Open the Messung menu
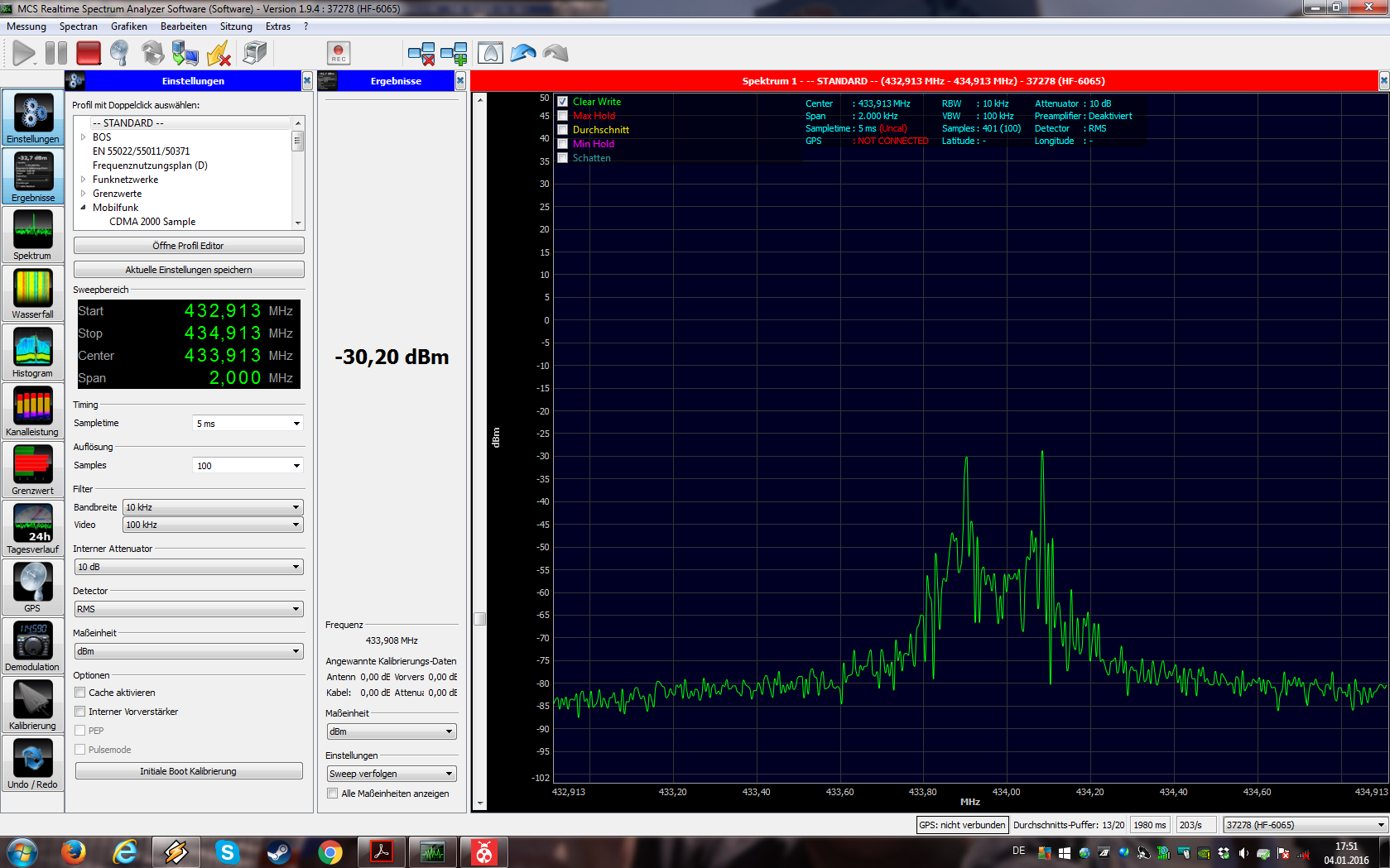Image resolution: width=1390 pixels, height=868 pixels. pyautogui.click(x=26, y=26)
